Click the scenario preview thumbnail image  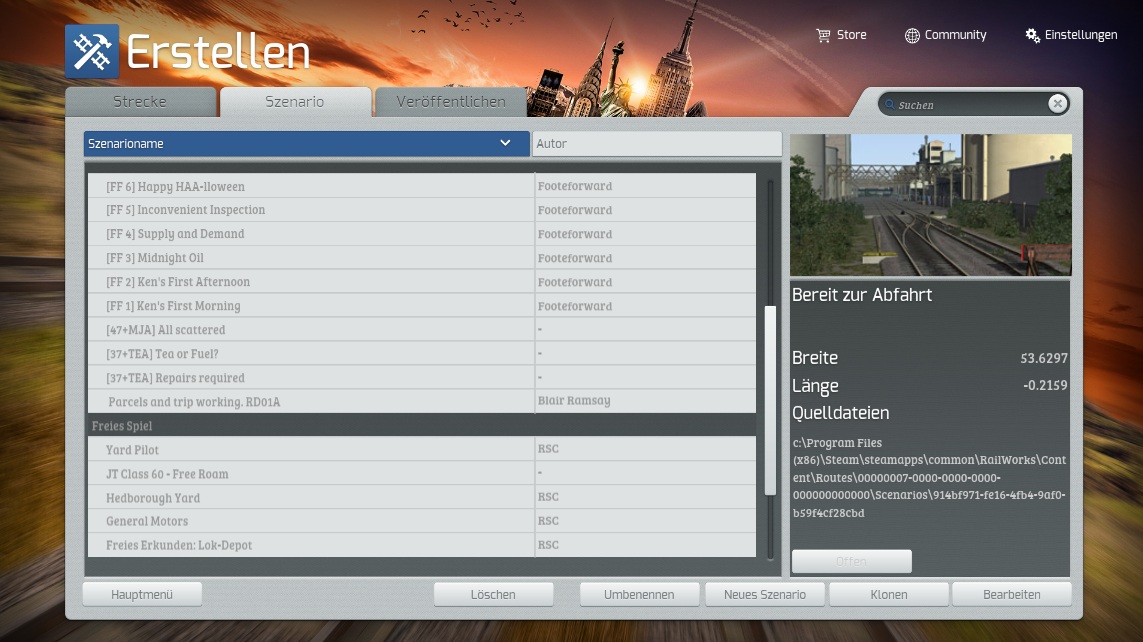(x=930, y=205)
